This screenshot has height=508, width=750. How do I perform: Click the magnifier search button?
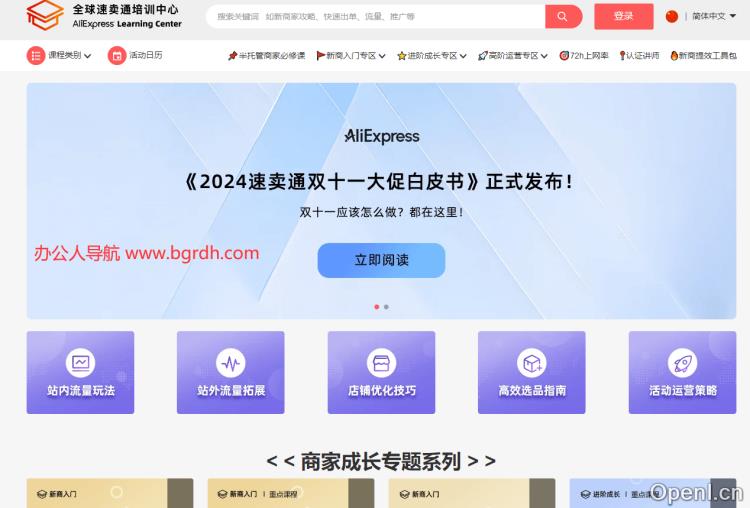coord(563,16)
